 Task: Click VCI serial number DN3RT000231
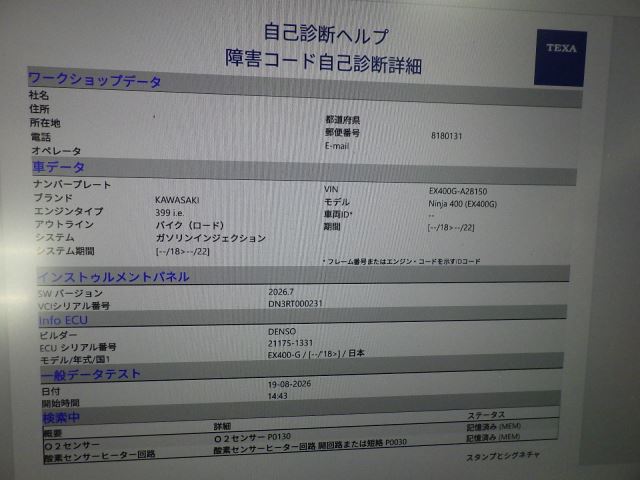(295, 304)
